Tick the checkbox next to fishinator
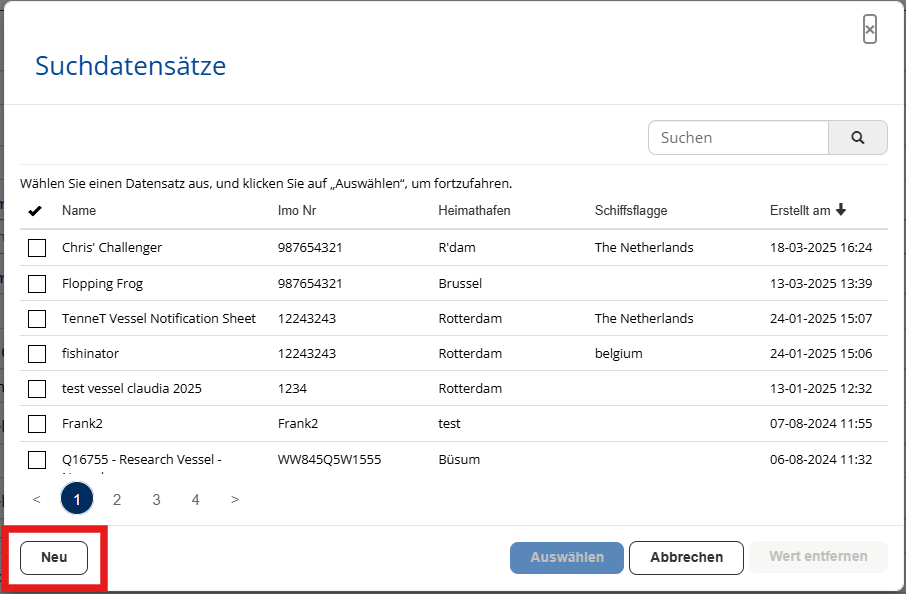This screenshot has width=906, height=594. 37,354
